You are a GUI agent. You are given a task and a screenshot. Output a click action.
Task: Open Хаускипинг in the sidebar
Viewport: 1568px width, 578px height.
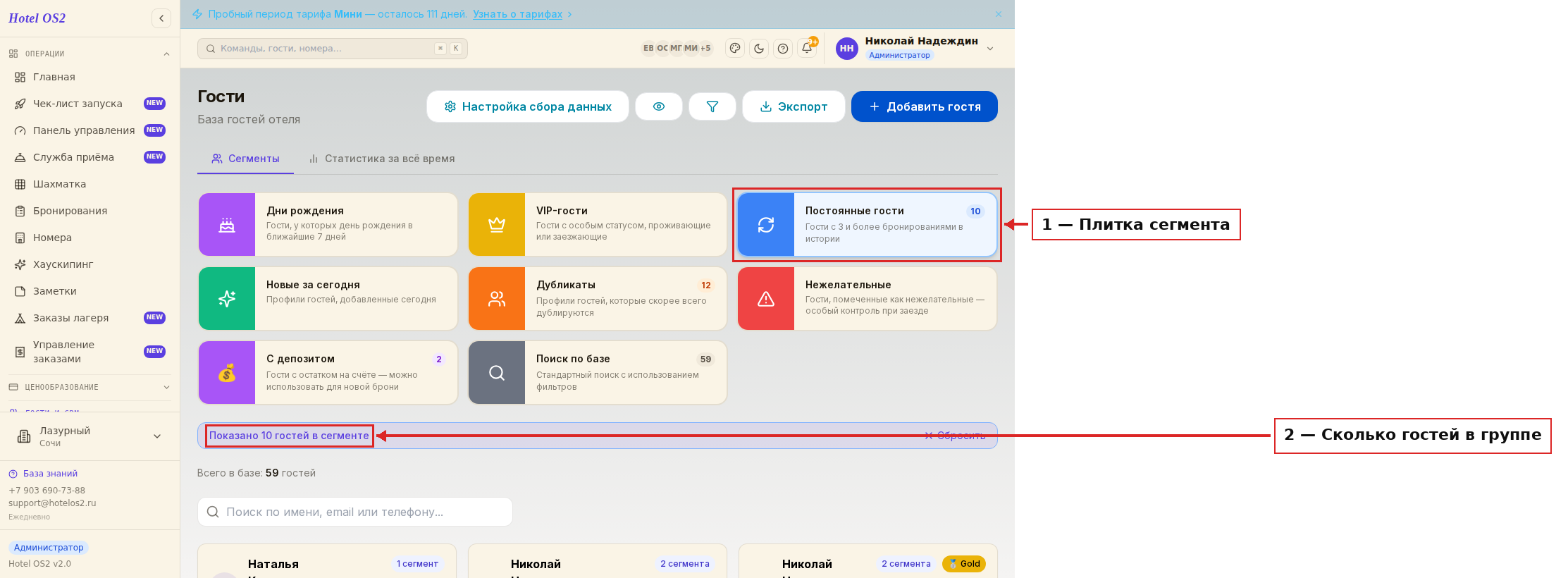(89, 264)
